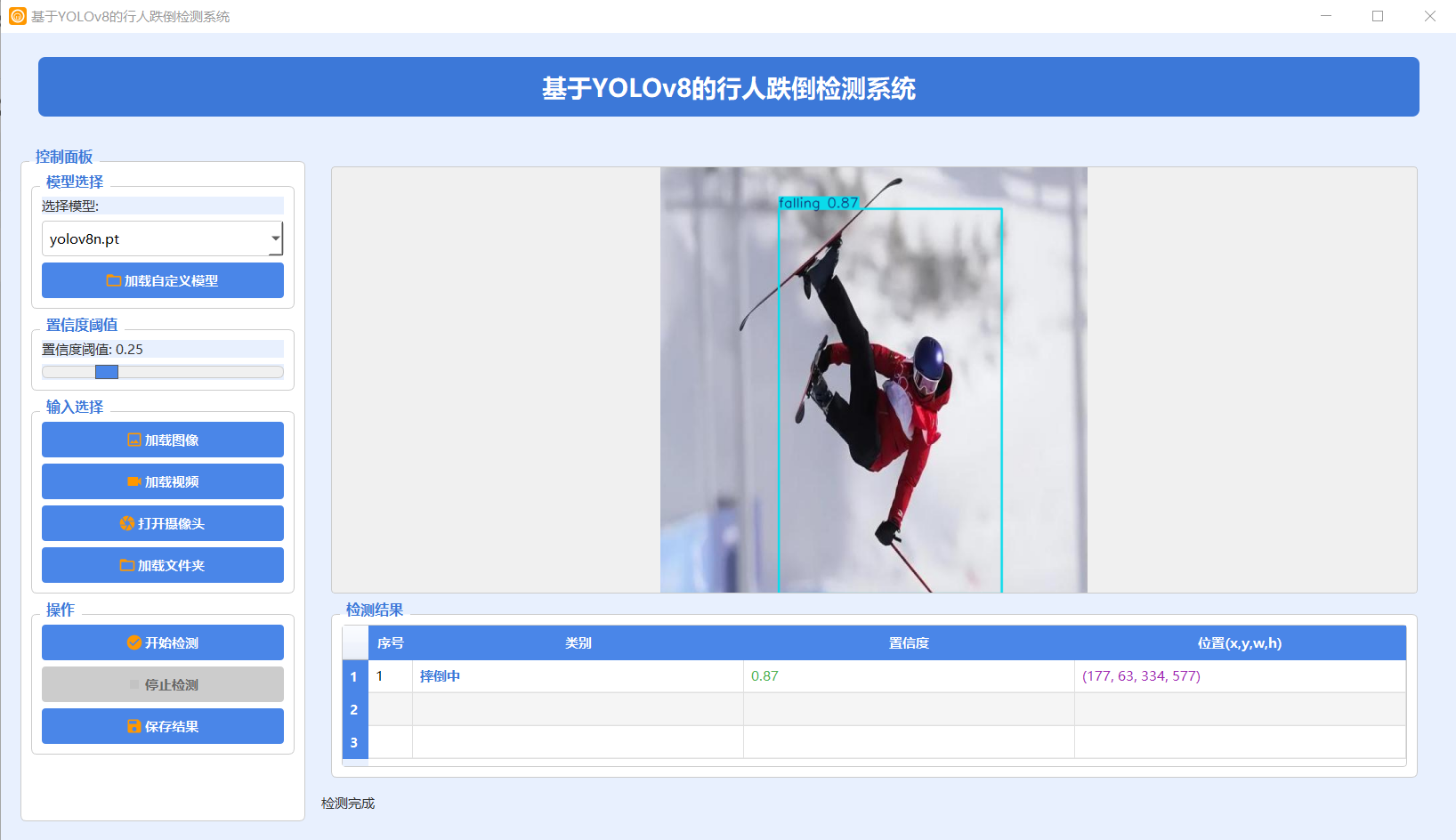Click the folder icon on 加载自定义模型 button

[x=114, y=279]
